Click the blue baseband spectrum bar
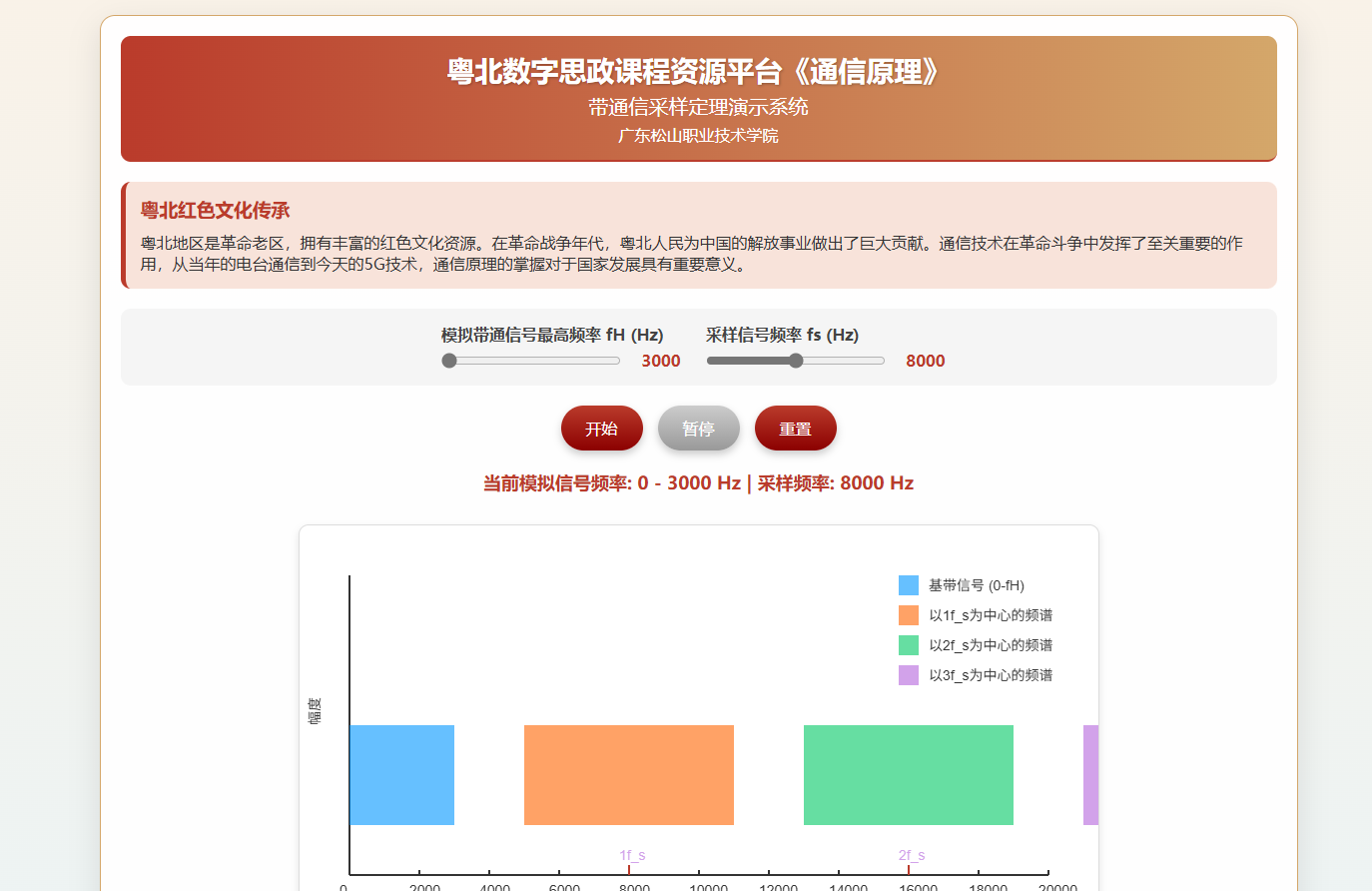This screenshot has width=1372, height=891. (401, 775)
